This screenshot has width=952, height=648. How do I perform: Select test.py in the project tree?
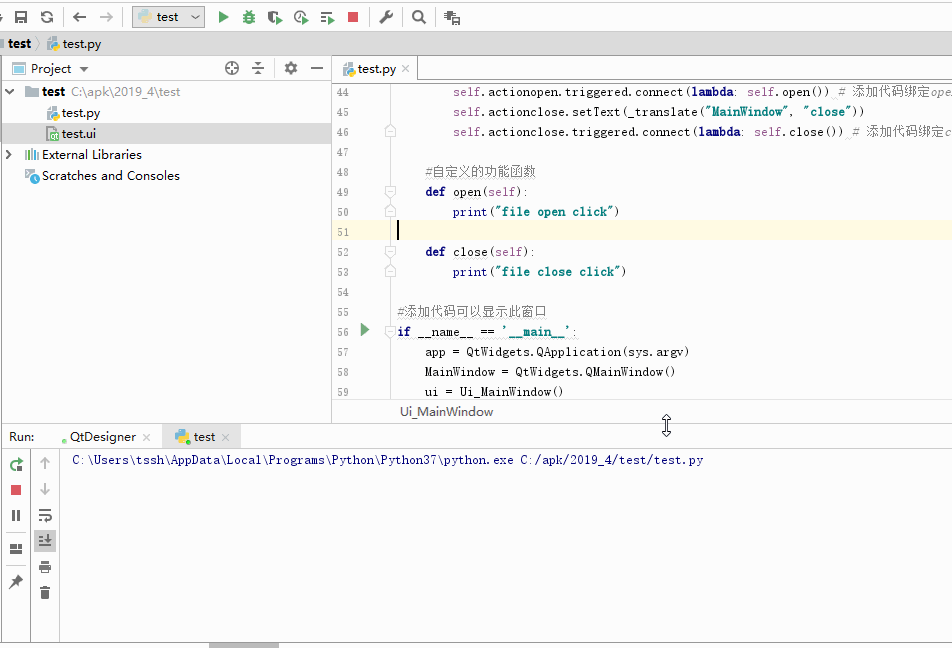[x=74, y=113]
